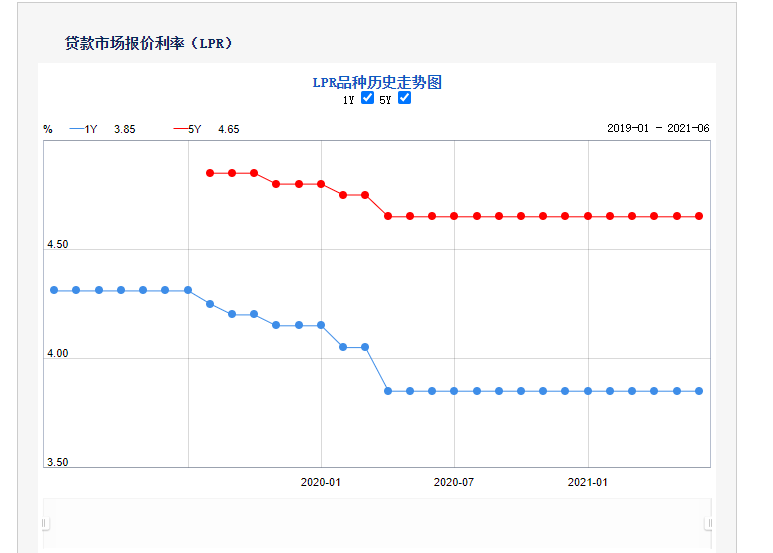Click the red 5Y point on 2020-01 gridline

pos(321,184)
